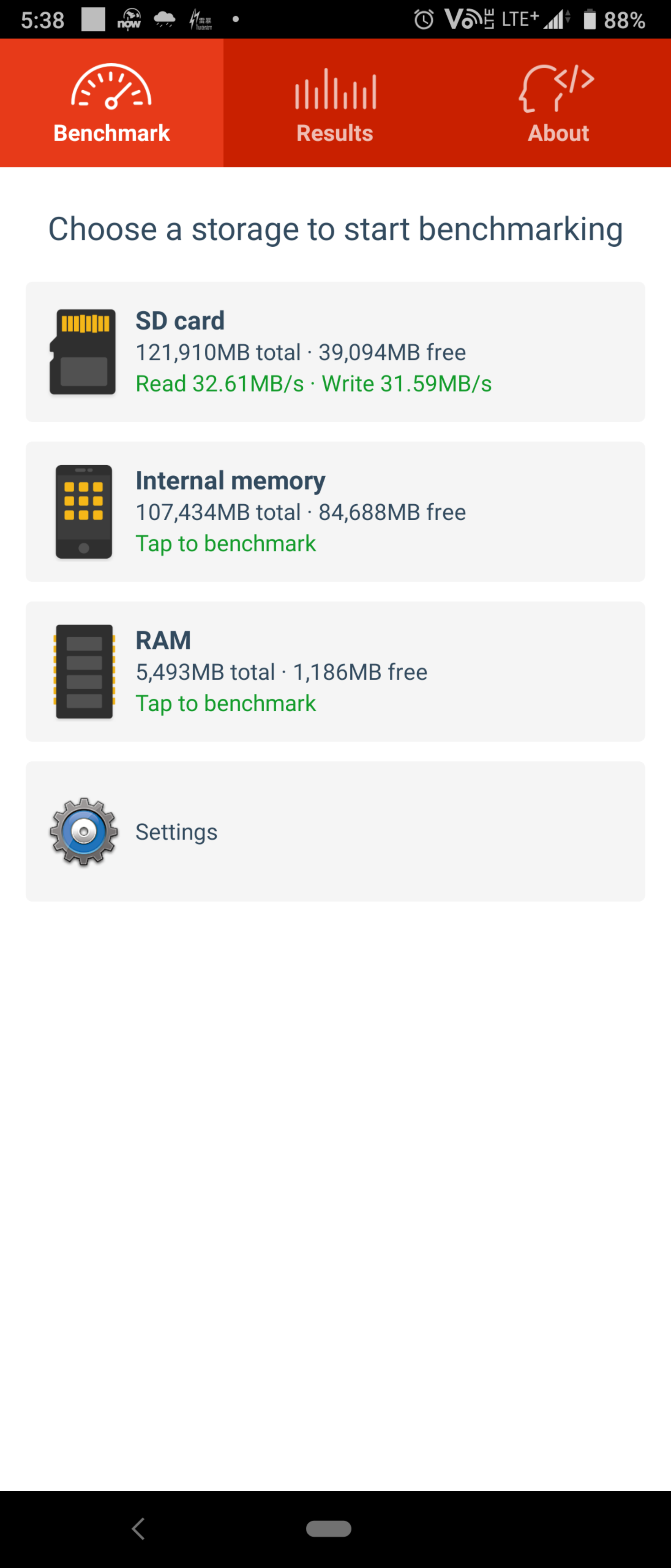Switch to the Results tab label

(335, 133)
